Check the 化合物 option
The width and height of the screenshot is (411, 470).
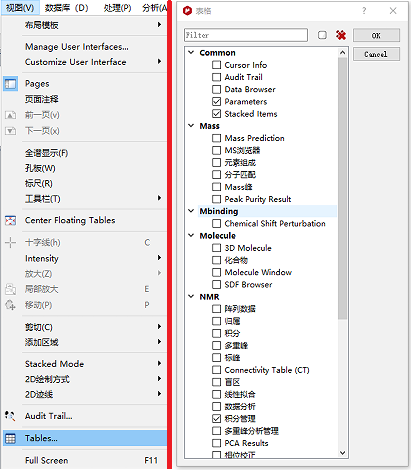click(216, 260)
